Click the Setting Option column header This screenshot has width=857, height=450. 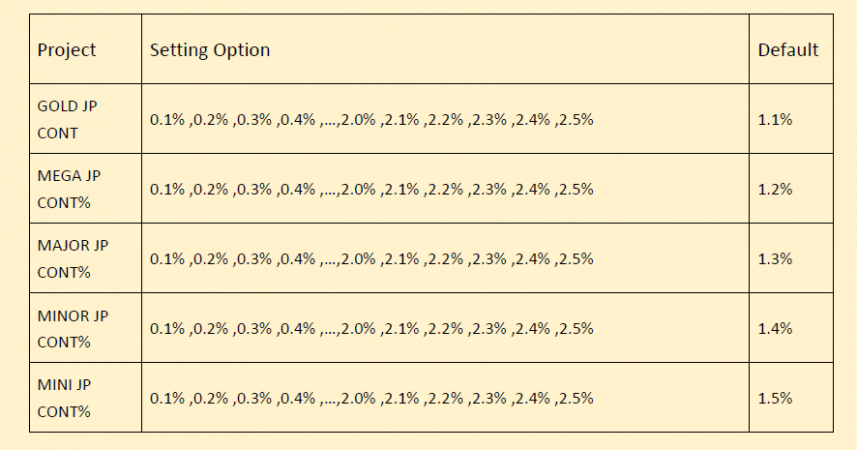[210, 50]
